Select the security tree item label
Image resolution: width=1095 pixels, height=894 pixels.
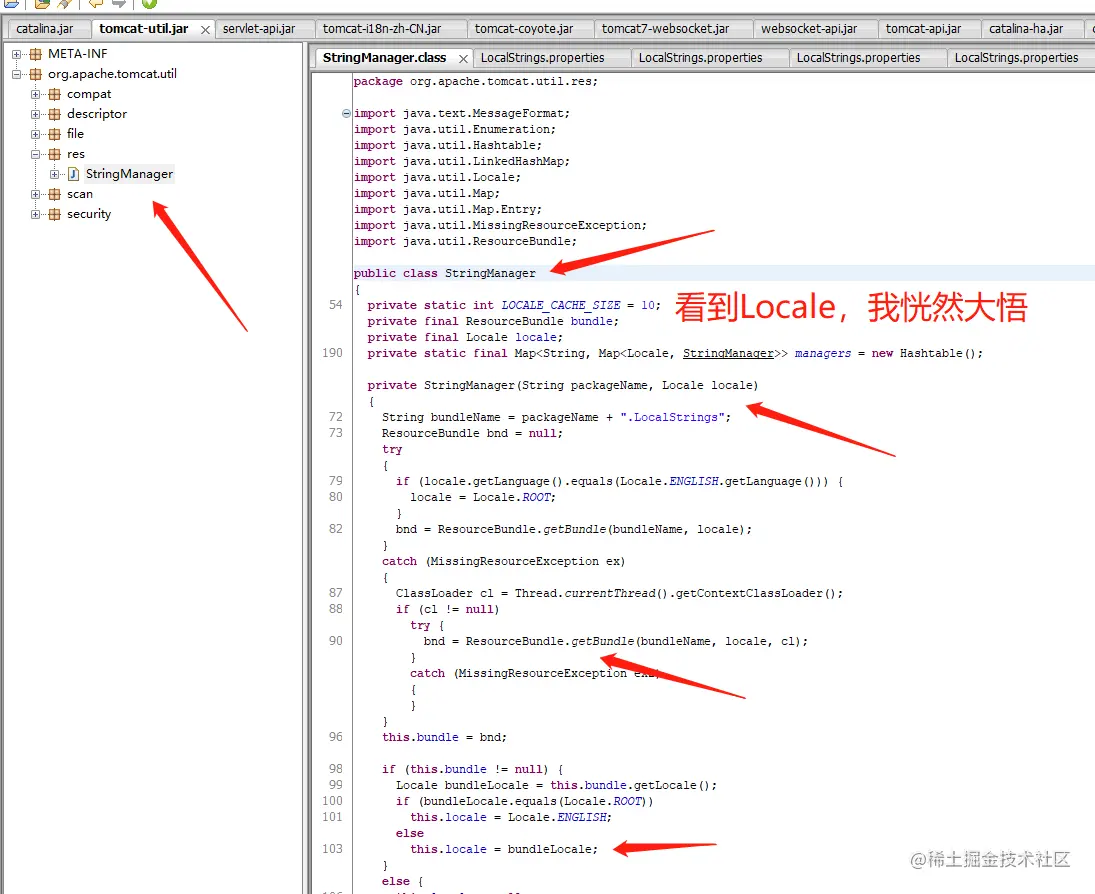click(89, 214)
